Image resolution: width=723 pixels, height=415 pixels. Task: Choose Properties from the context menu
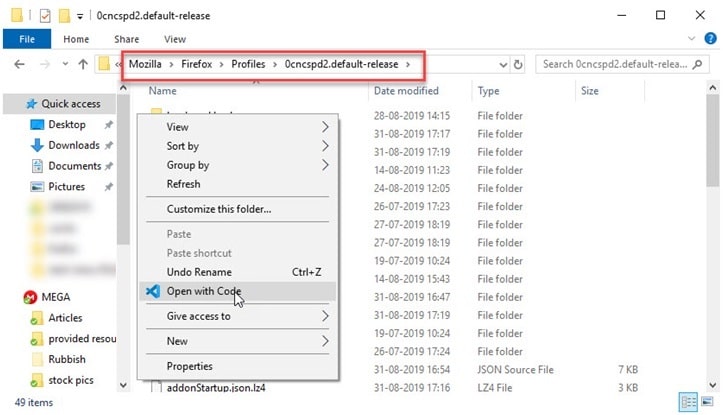click(x=238, y=366)
